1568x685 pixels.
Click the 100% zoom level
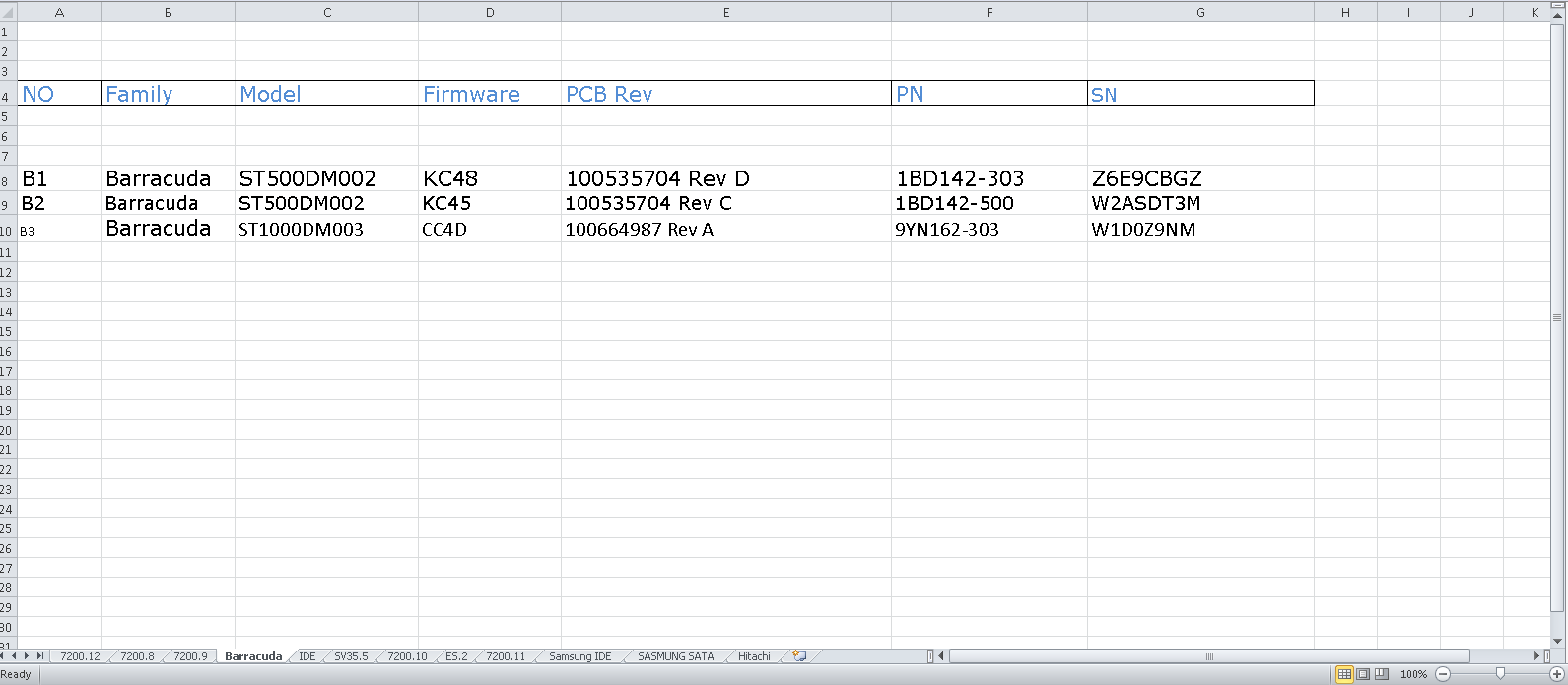pos(1413,674)
